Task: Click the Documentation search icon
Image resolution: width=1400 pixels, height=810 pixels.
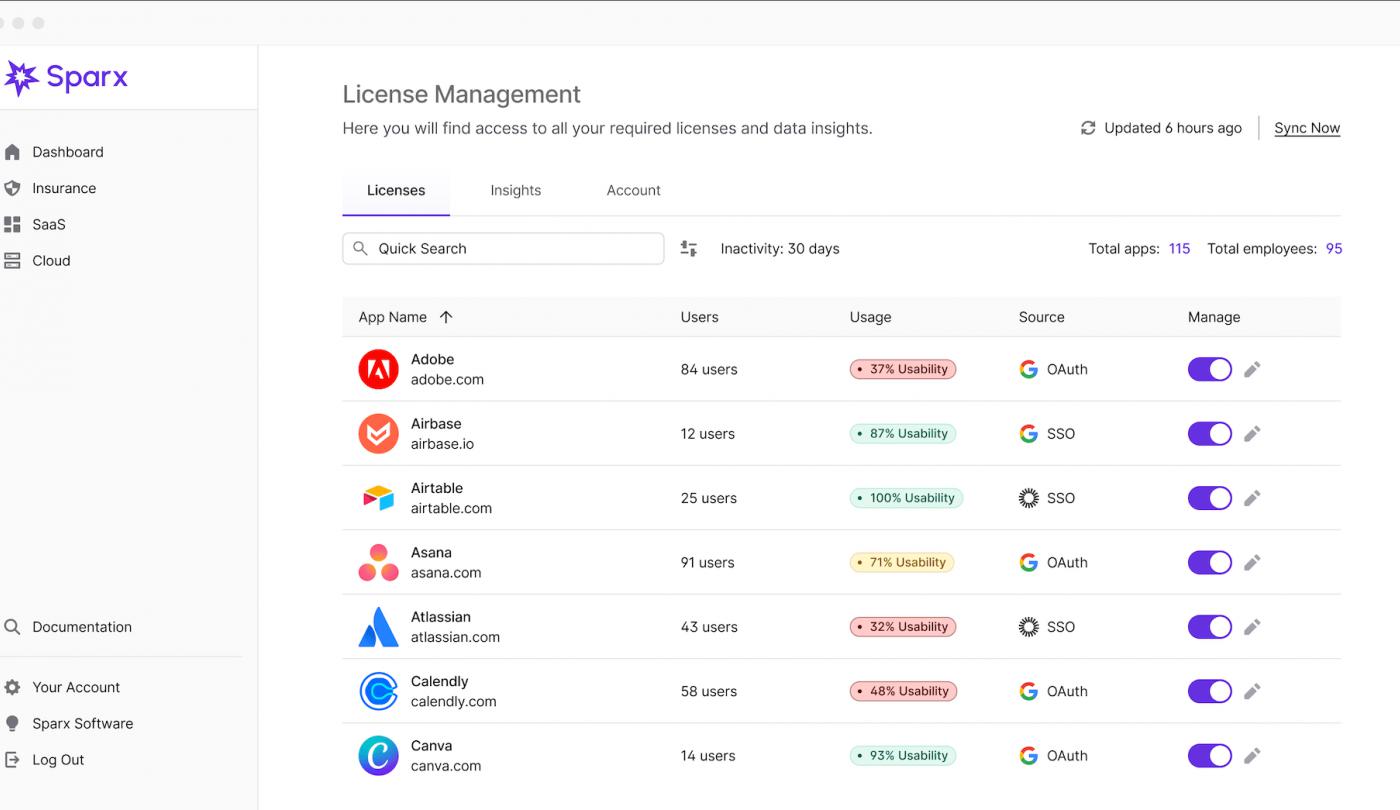Action: point(12,627)
